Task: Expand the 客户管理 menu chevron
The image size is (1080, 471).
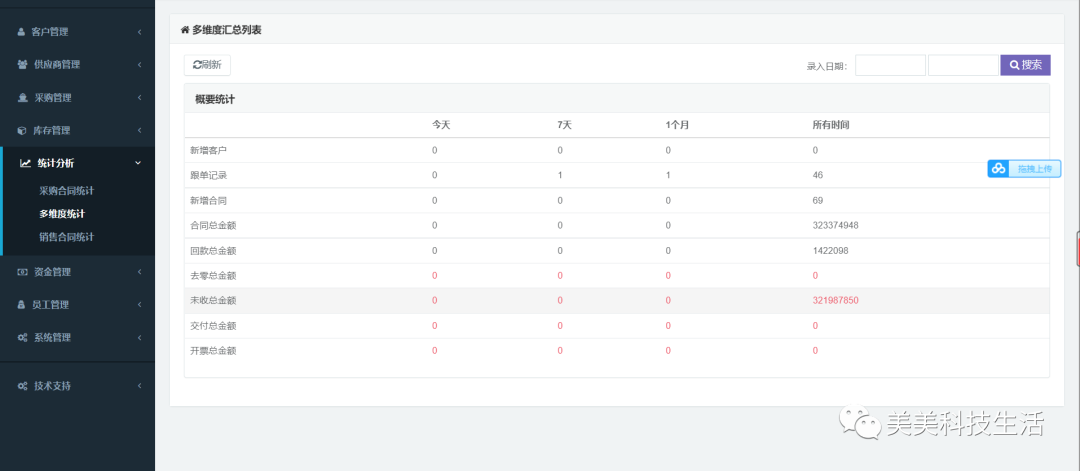Action: pyautogui.click(x=139, y=32)
